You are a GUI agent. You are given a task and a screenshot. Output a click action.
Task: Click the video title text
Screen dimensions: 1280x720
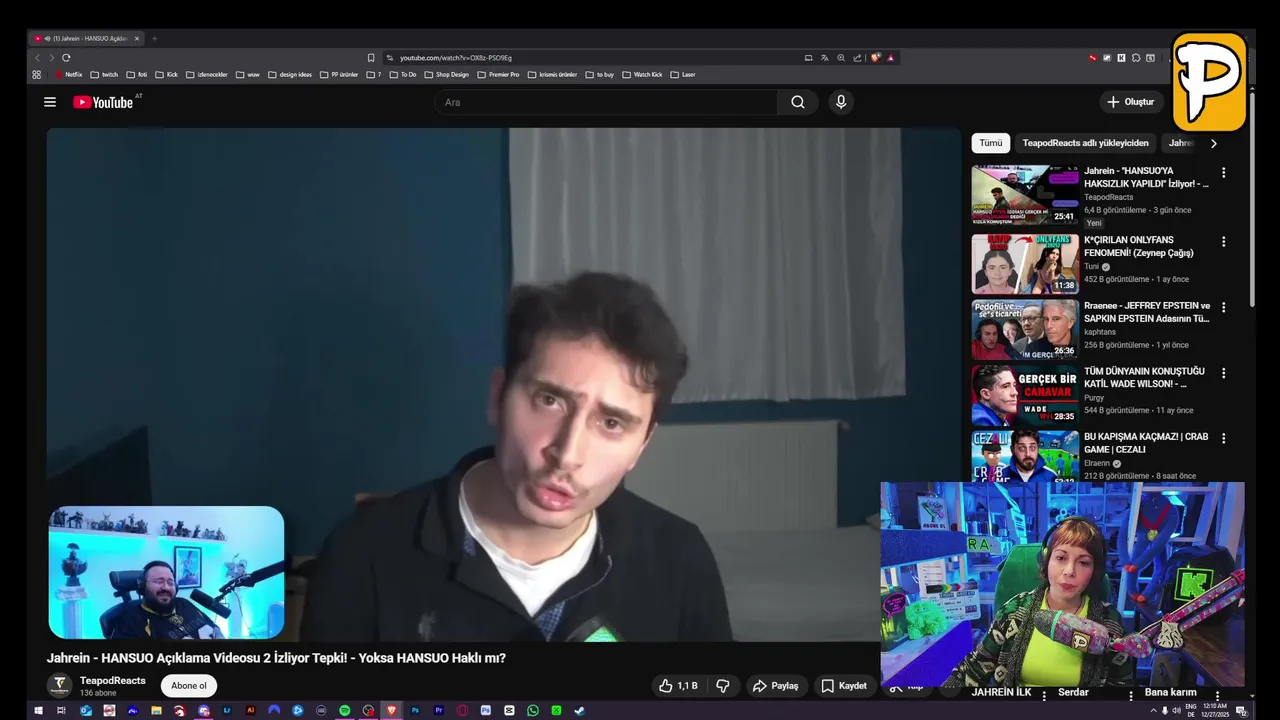pyautogui.click(x=276, y=658)
